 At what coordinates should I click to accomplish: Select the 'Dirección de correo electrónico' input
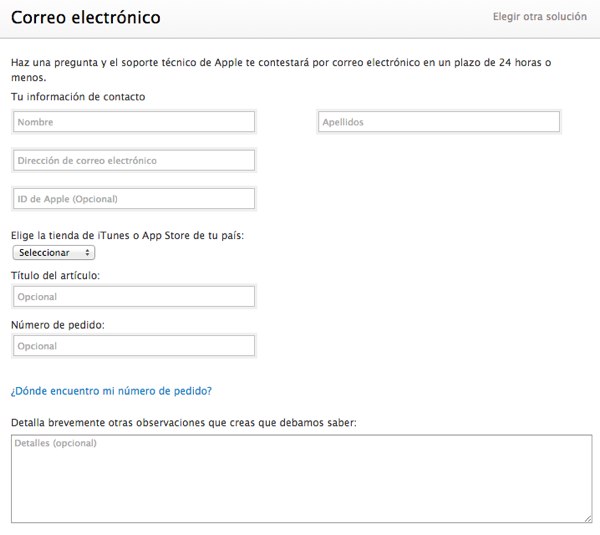coord(134,160)
